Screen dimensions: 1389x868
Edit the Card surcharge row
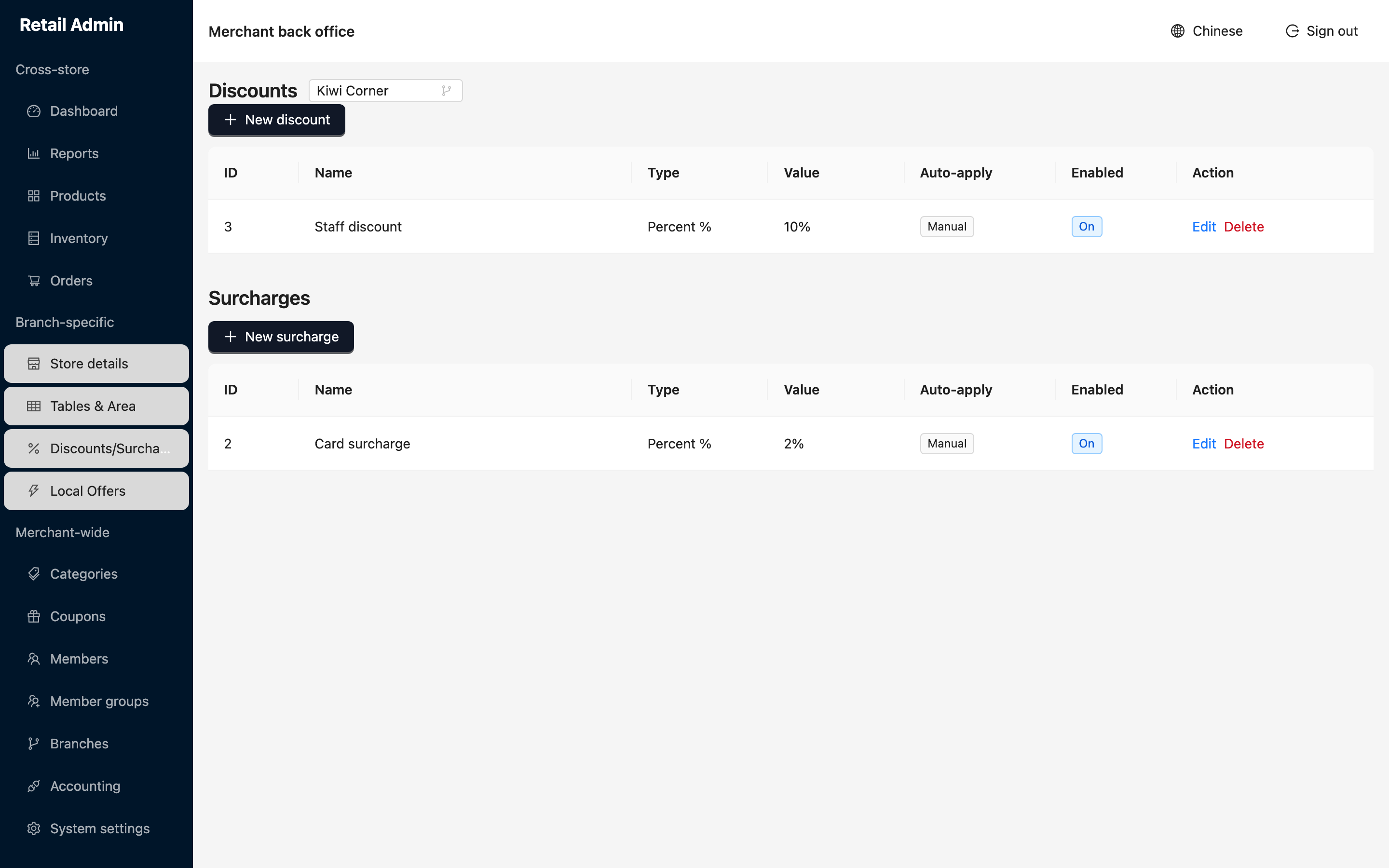(x=1204, y=444)
